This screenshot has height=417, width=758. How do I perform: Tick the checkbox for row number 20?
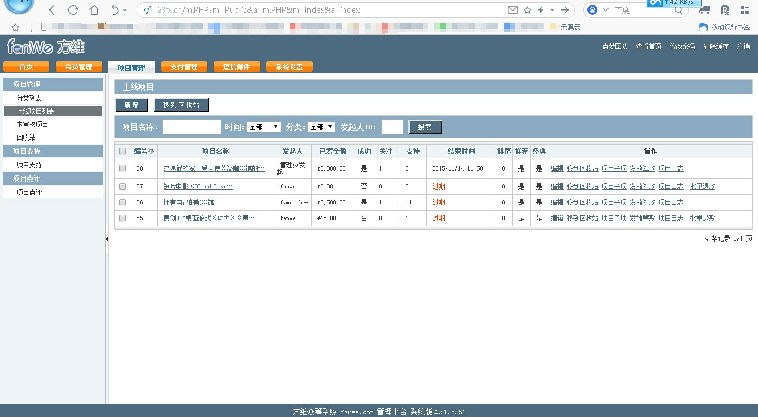122,168
